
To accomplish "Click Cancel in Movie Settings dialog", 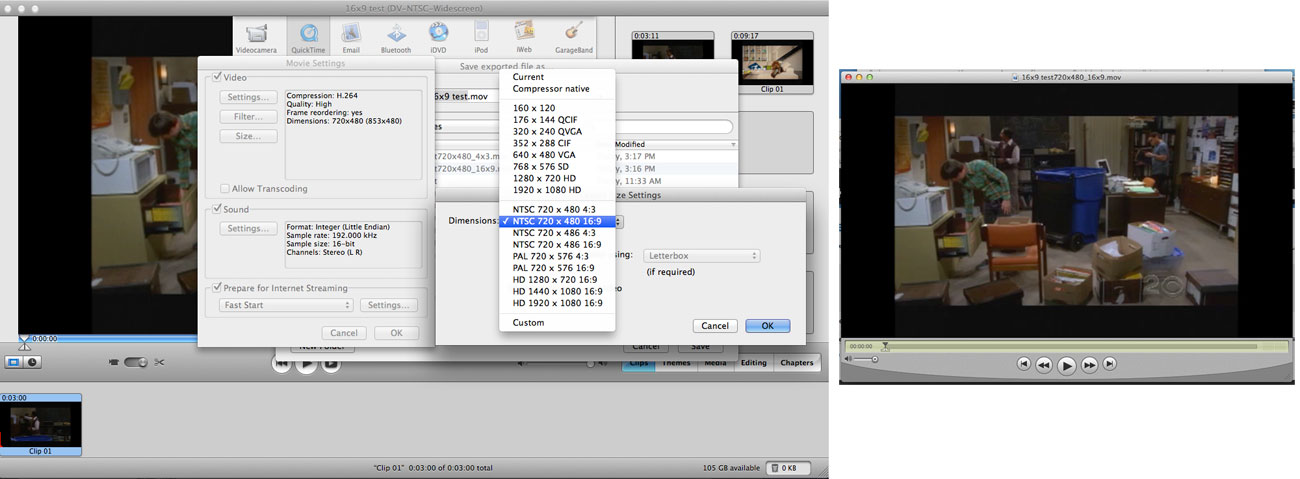I will [344, 333].
